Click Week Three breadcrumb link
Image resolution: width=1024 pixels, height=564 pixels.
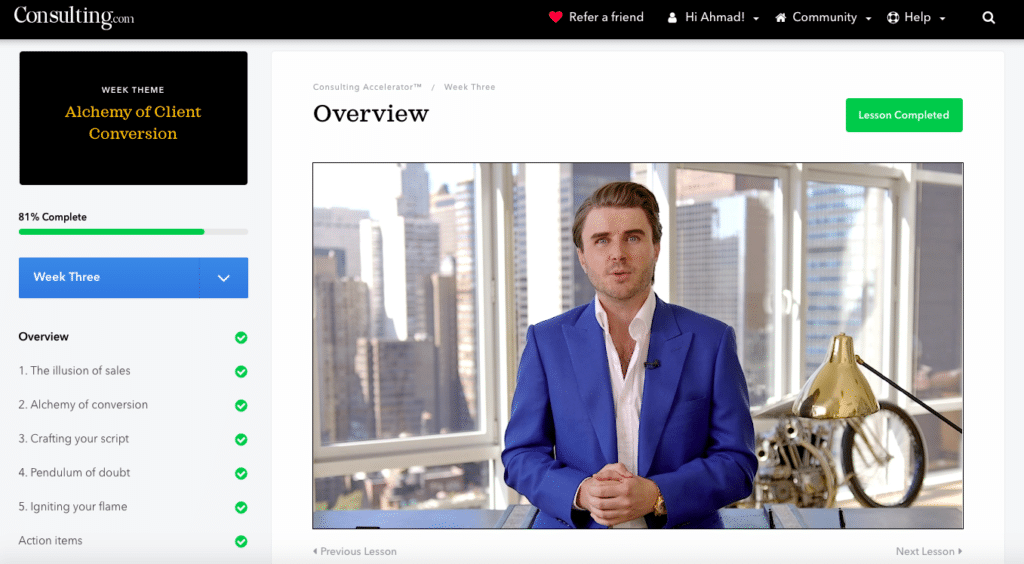coord(470,87)
